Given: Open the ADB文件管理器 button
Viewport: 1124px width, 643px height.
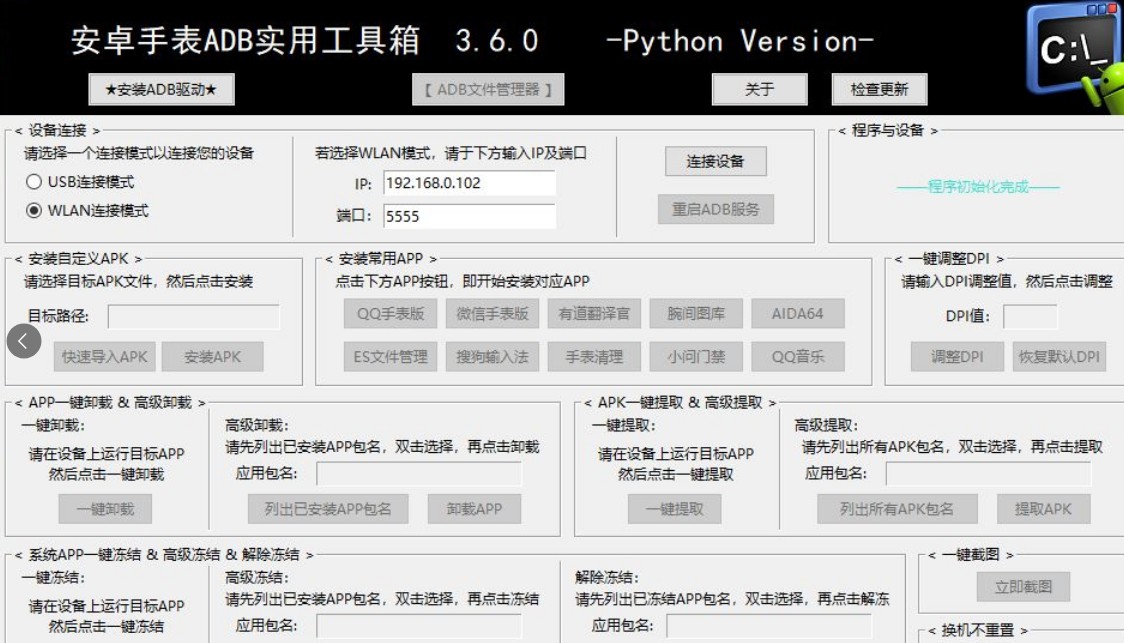Looking at the screenshot, I should point(488,89).
